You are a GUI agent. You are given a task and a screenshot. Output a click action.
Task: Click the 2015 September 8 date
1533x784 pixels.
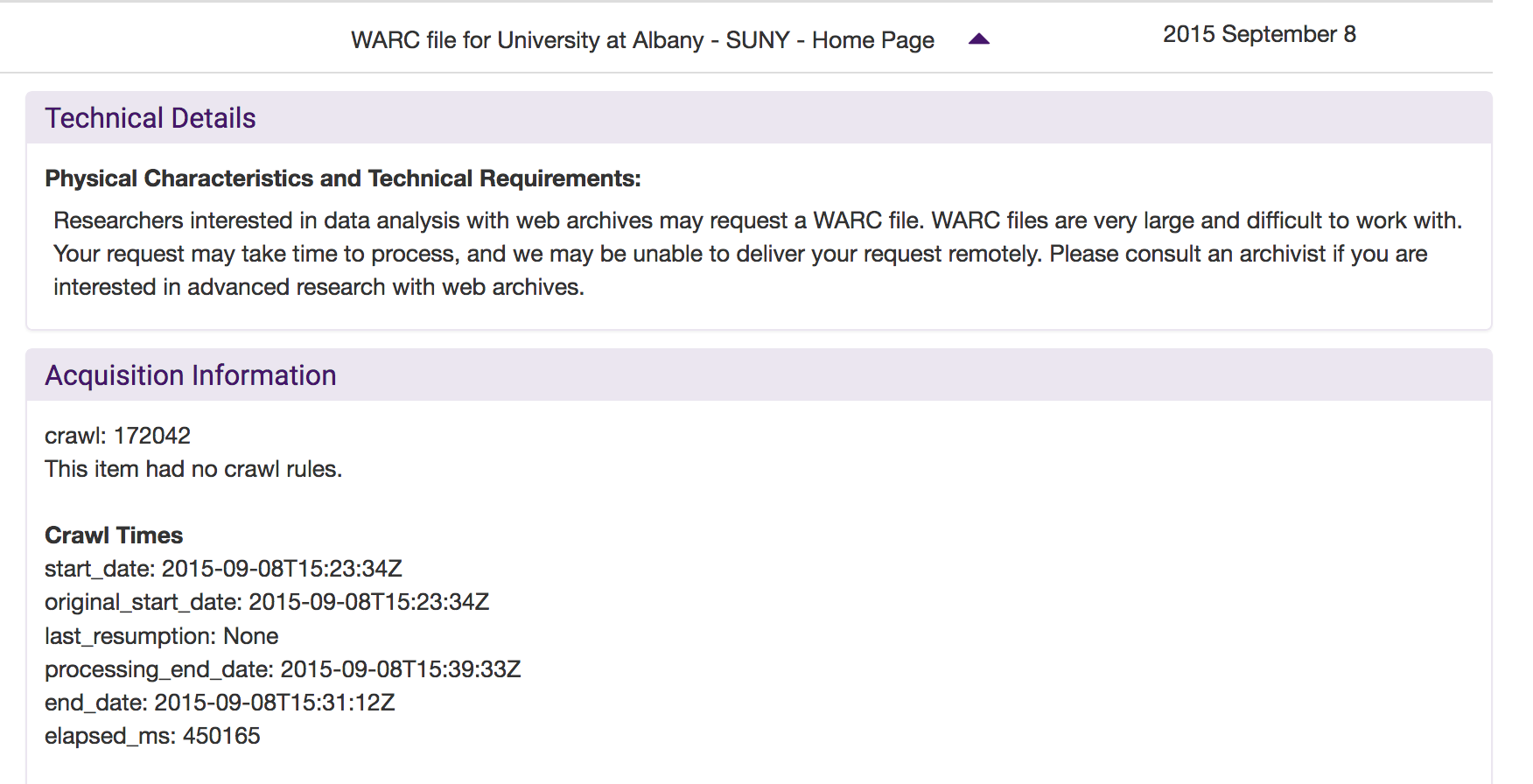1258,34
